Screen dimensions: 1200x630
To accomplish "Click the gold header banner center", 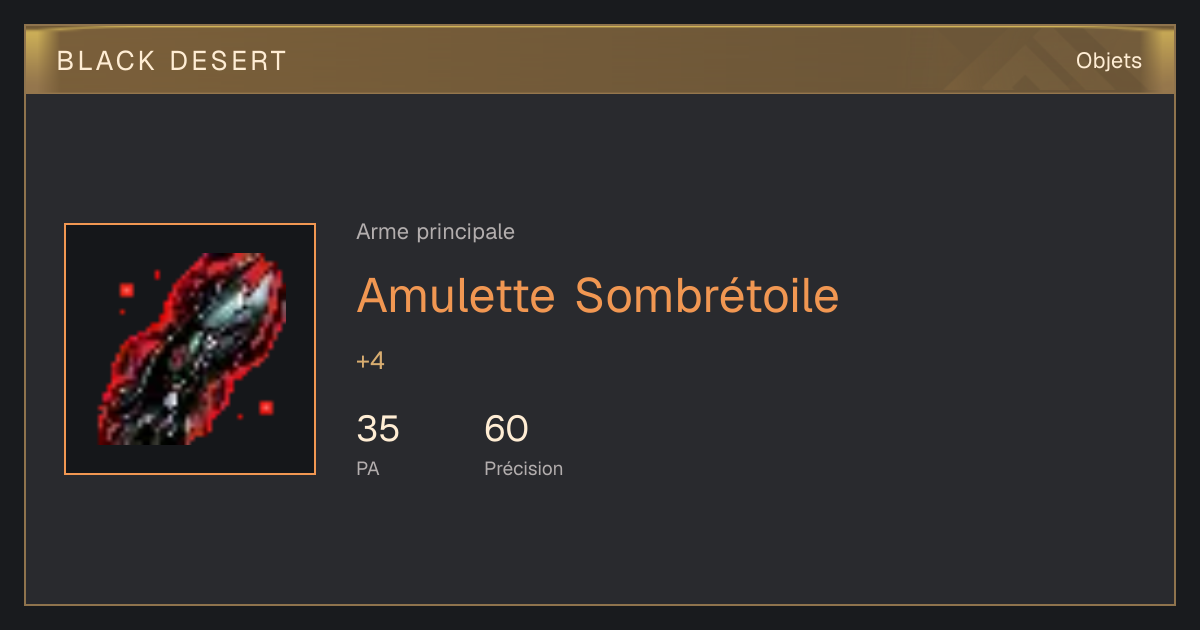I will pos(600,61).
